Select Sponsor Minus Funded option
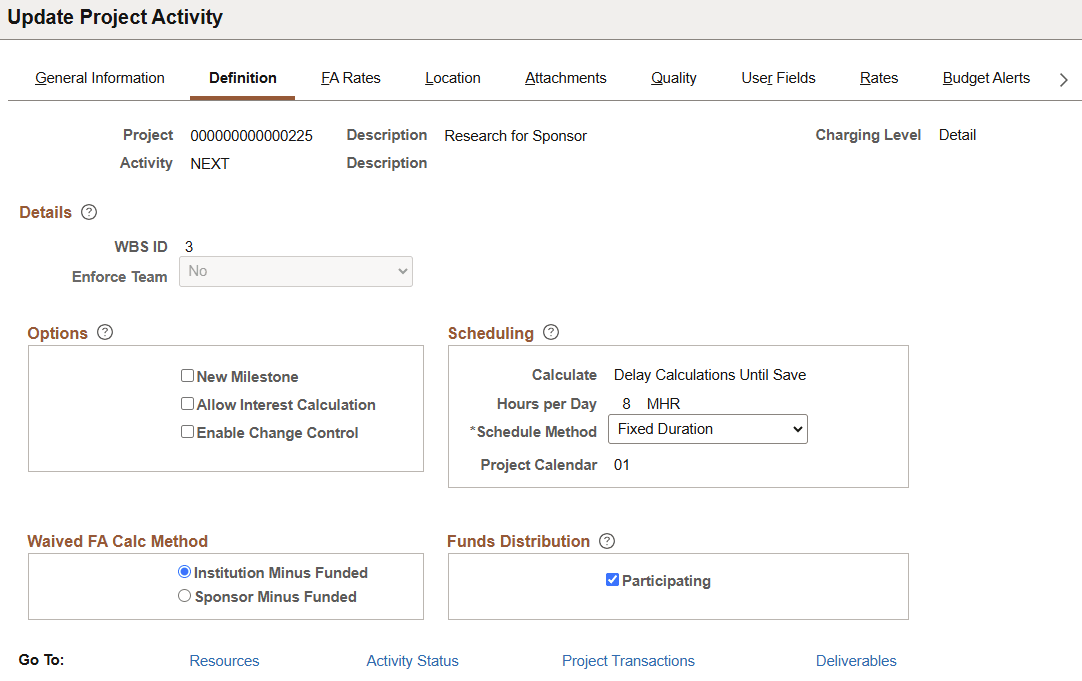This screenshot has width=1082, height=681. click(184, 596)
